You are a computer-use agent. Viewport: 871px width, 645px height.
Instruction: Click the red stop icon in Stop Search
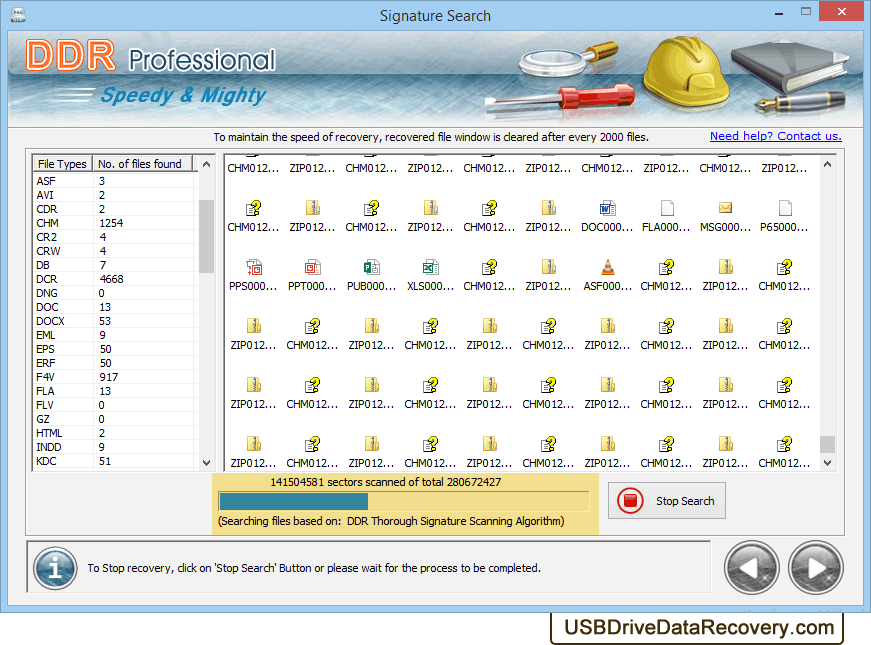pos(630,501)
